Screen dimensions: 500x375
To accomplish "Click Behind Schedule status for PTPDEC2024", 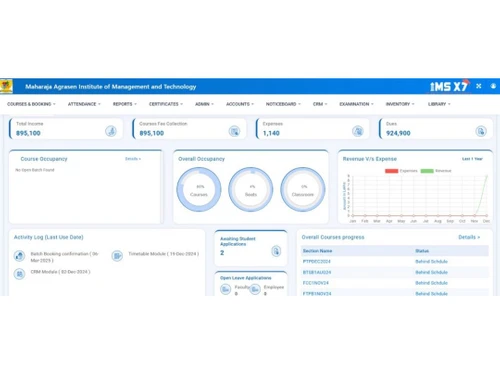I will click(431, 261).
